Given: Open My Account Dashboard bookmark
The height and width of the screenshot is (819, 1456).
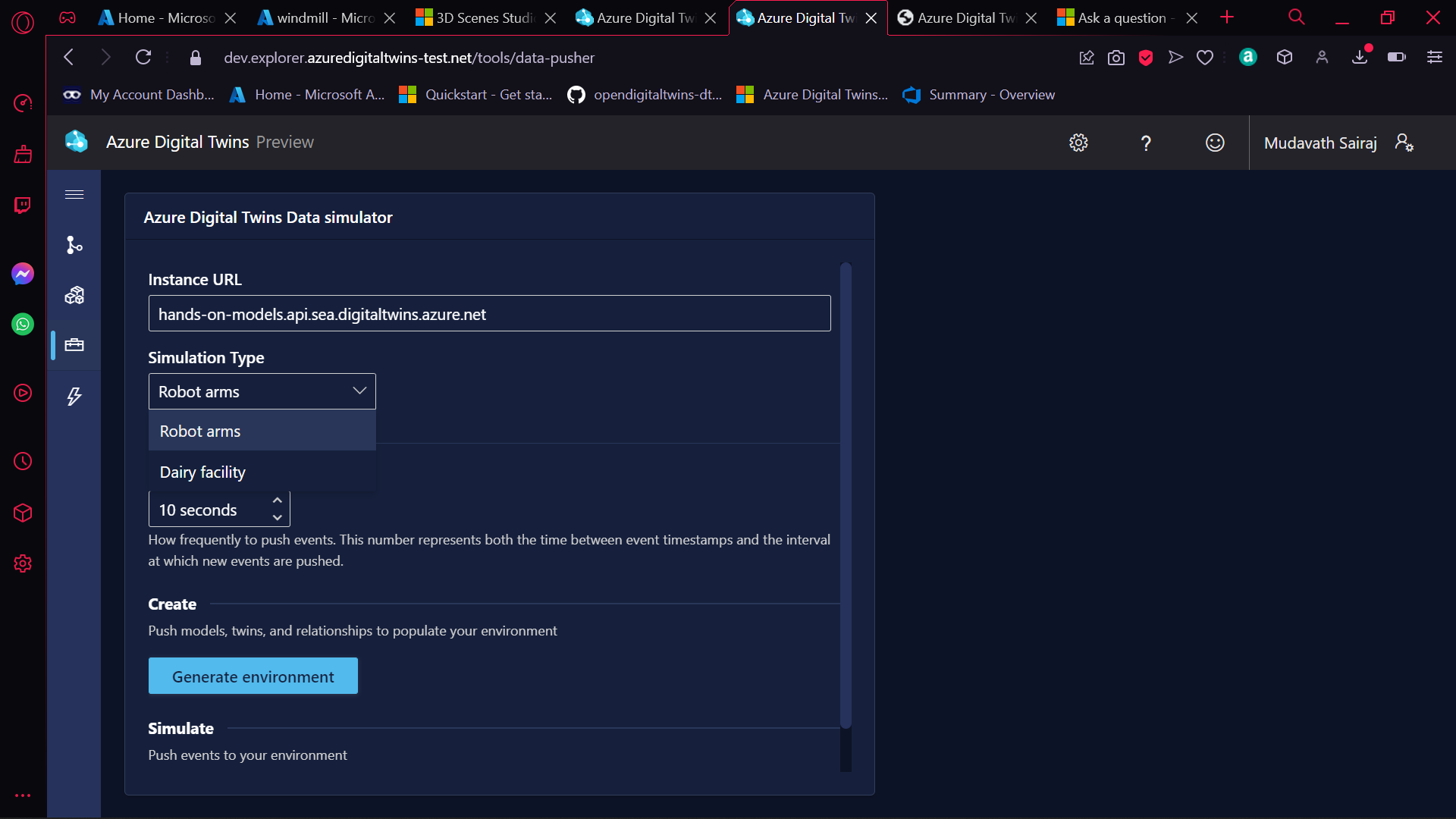Looking at the screenshot, I should (139, 95).
